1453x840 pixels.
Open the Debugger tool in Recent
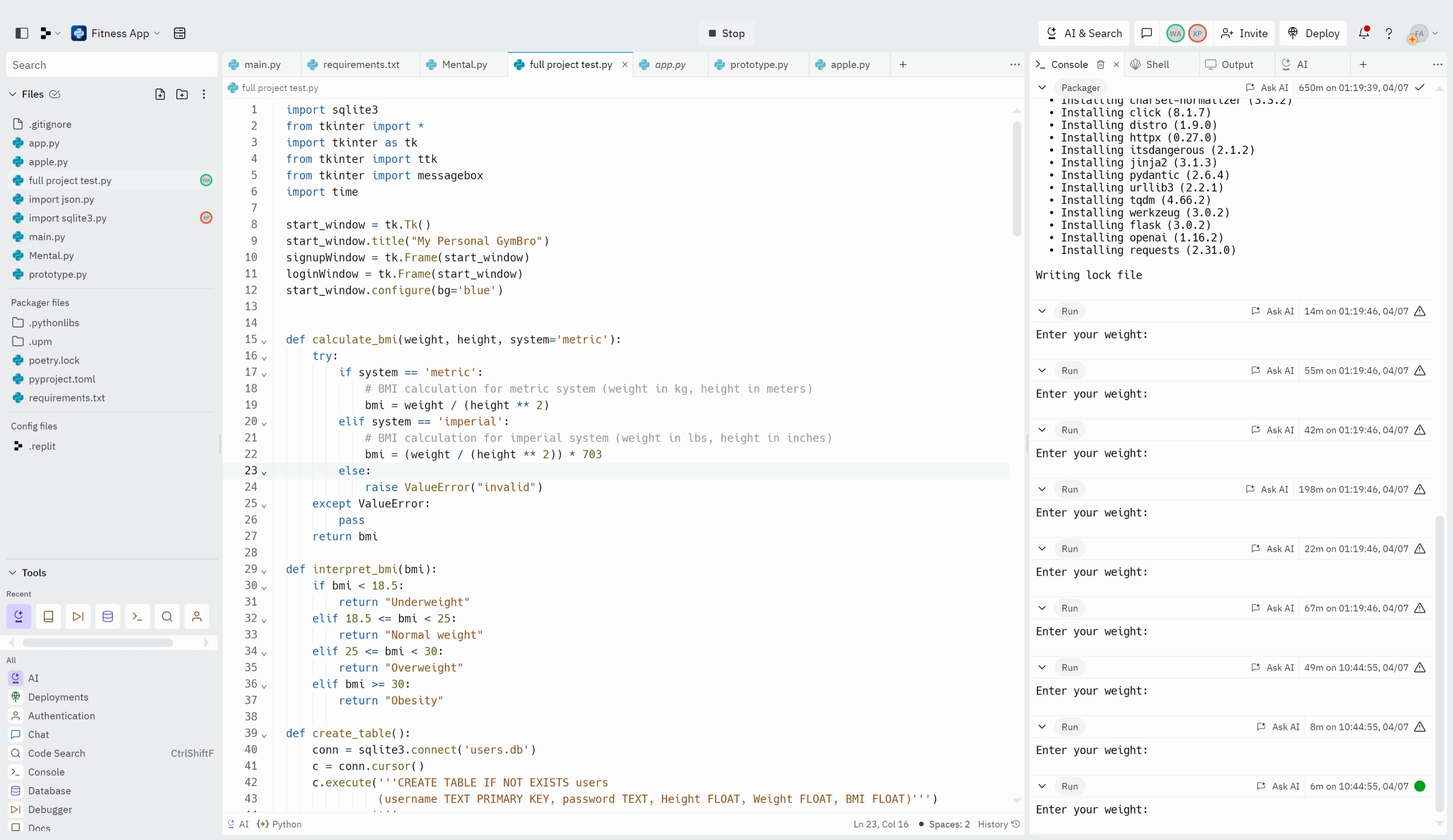pos(78,616)
